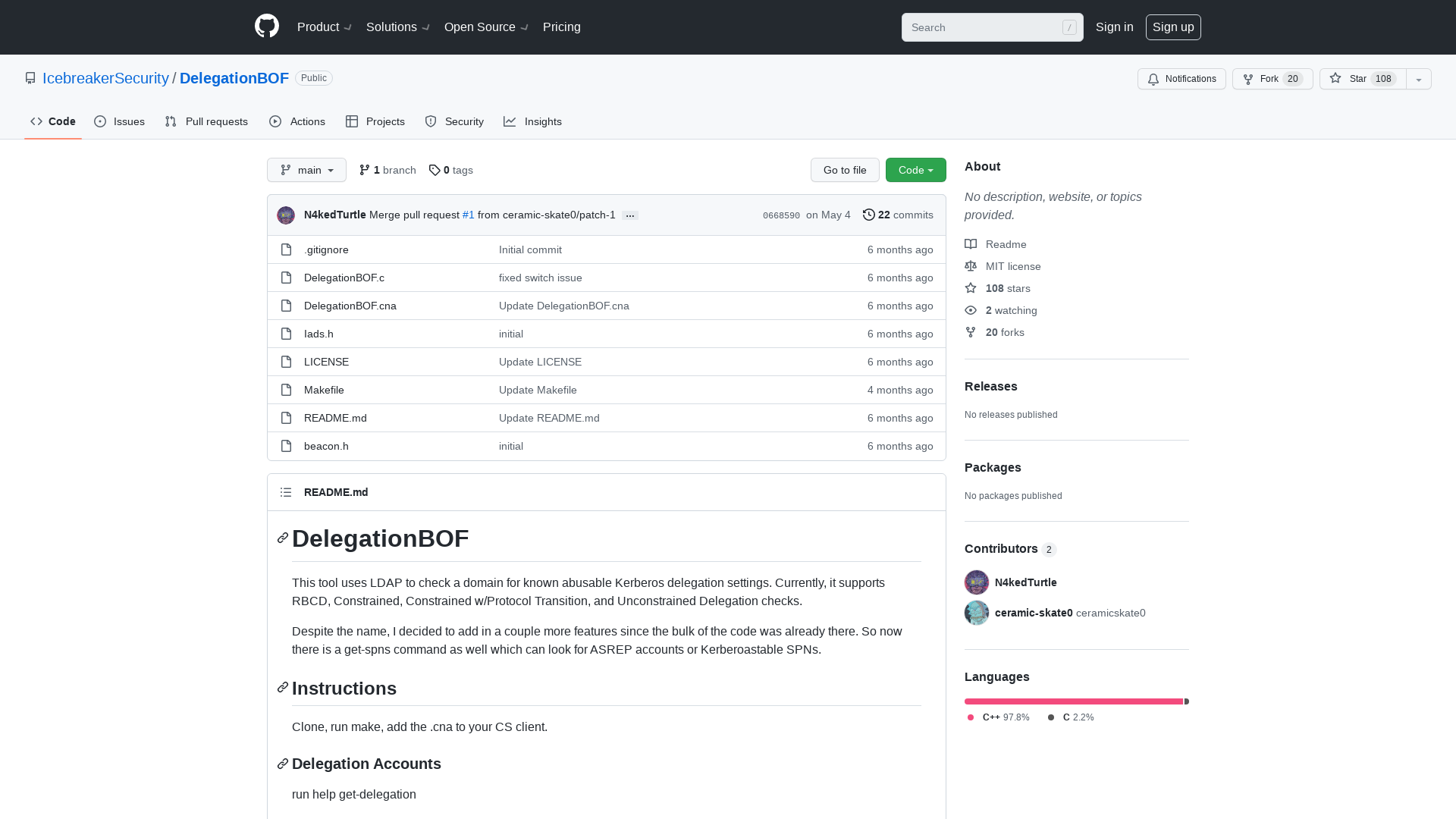Open the DelegationBOF.cna file
This screenshot has height=819, width=1456.
(350, 306)
